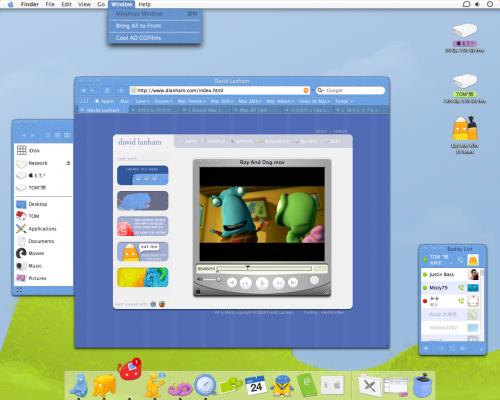Screen dimensions: 500x400
Task: Click skip to start button in QuickTime player
Action: coord(232,283)
